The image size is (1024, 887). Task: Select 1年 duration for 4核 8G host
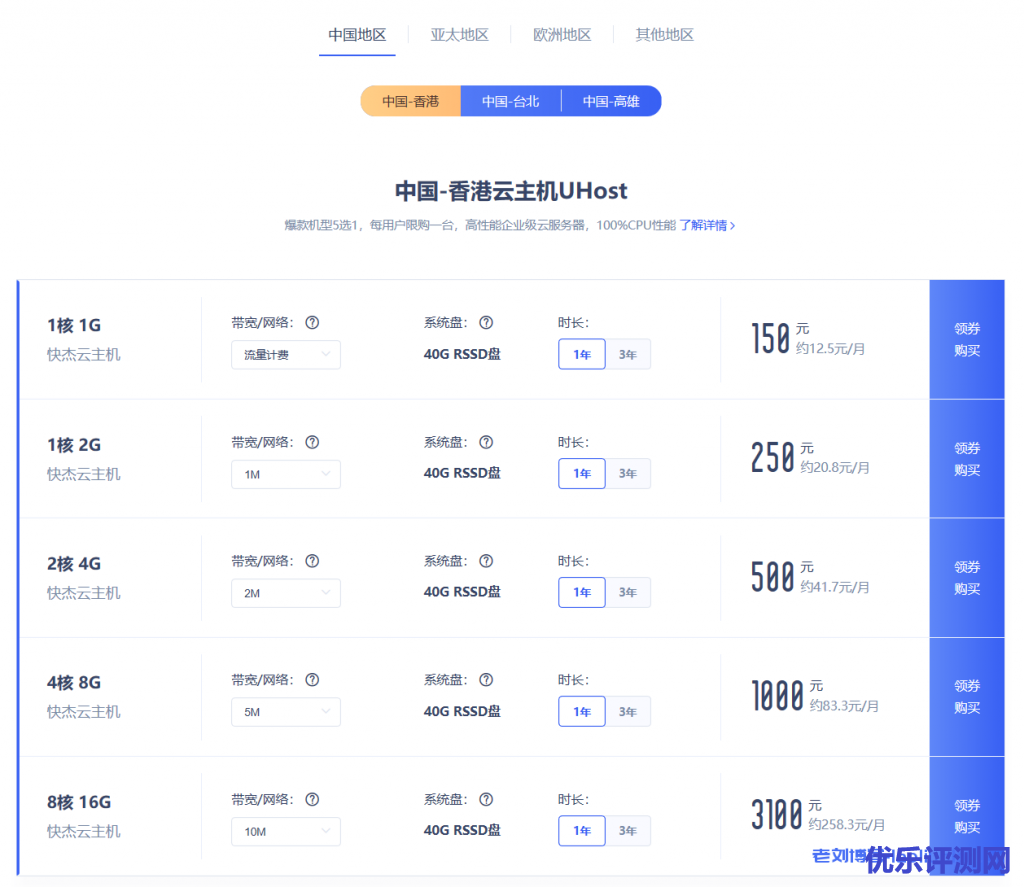pyautogui.click(x=582, y=711)
